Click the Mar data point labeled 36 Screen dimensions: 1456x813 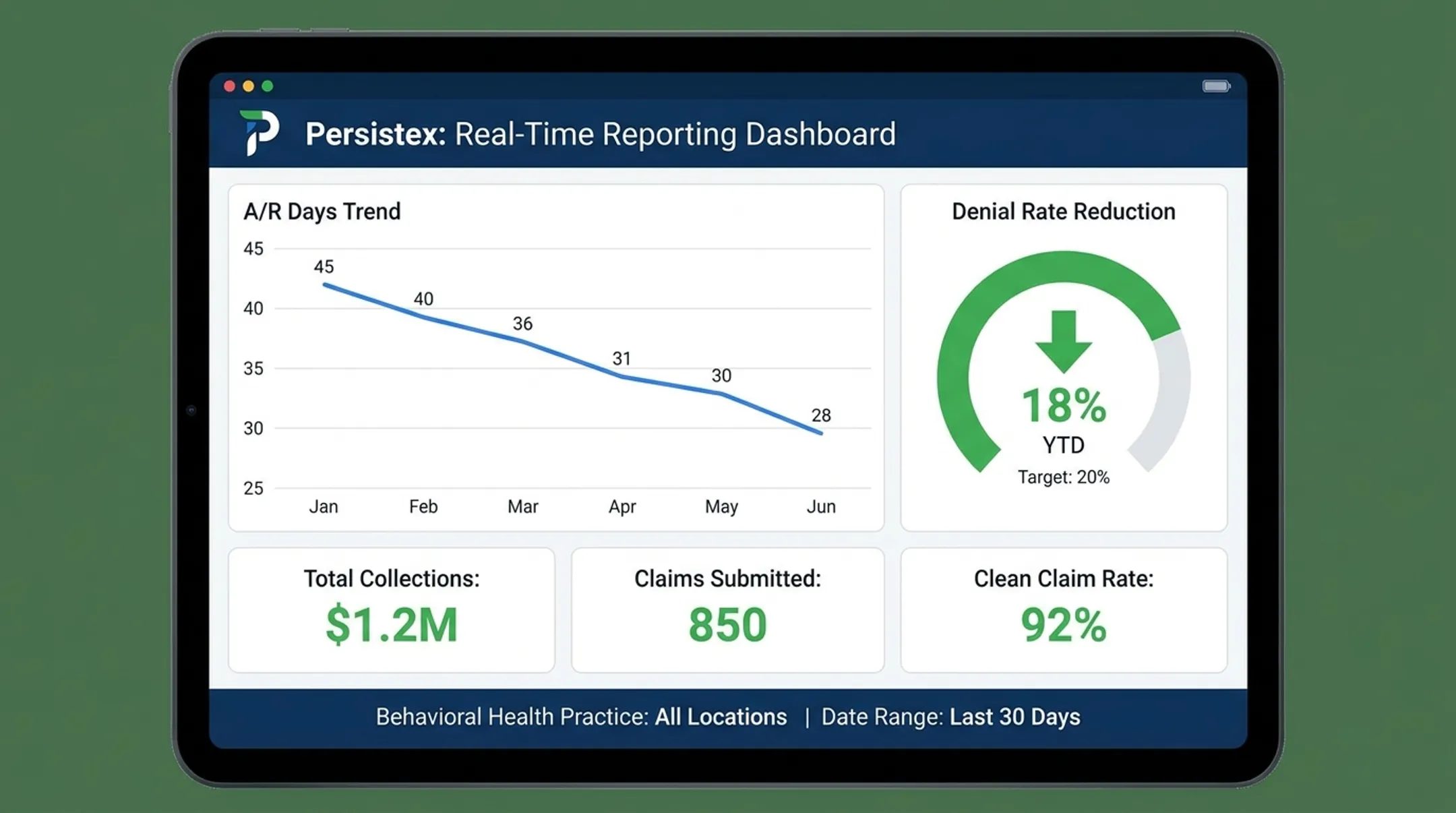coord(522,341)
